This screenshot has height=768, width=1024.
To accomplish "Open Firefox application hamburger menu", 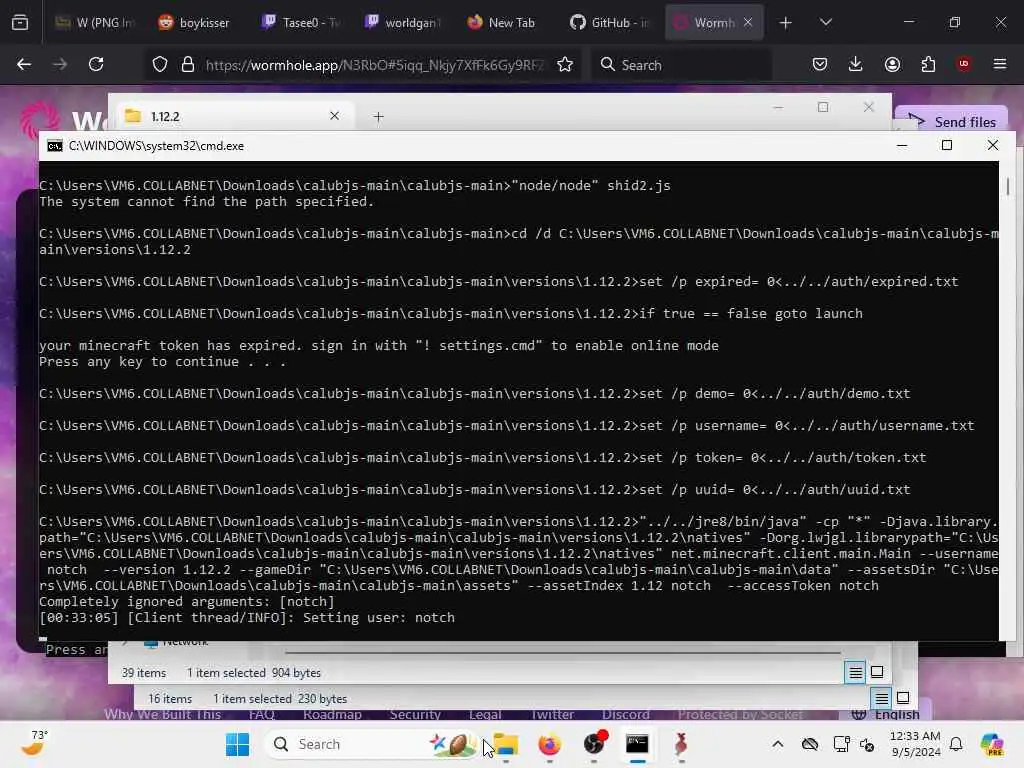I will click(1000, 65).
